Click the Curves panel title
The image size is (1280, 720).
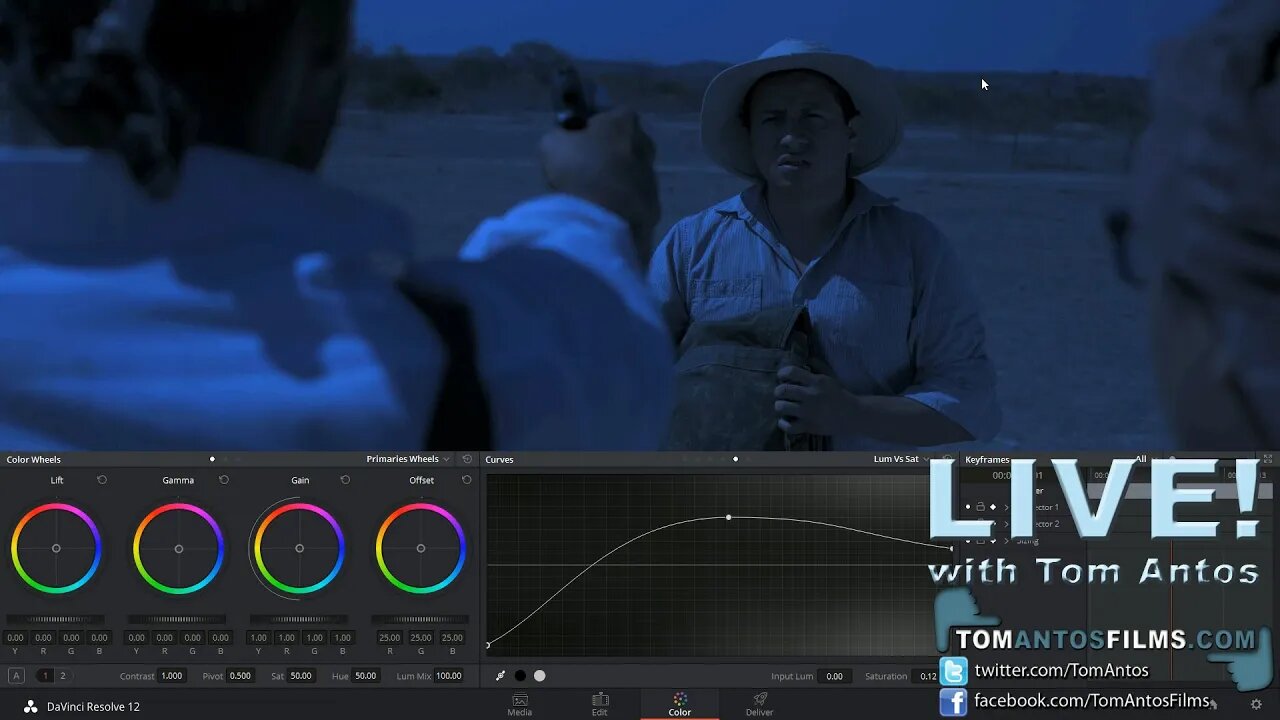click(499, 459)
